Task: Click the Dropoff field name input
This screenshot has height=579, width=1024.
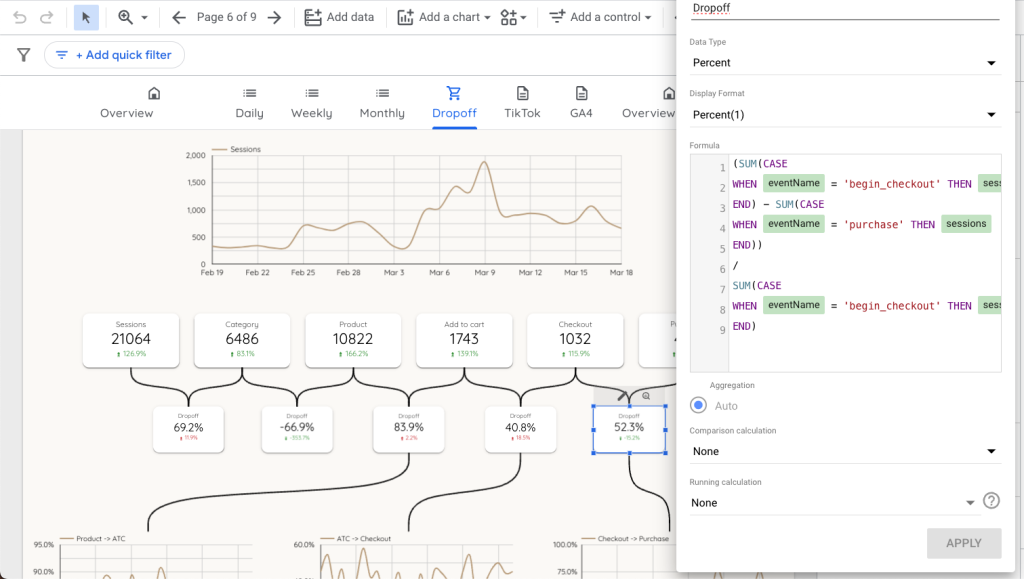Action: tap(844, 9)
